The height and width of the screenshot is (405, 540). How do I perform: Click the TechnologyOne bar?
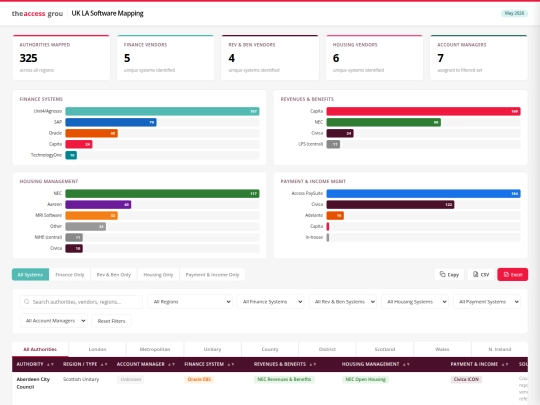tap(71, 155)
